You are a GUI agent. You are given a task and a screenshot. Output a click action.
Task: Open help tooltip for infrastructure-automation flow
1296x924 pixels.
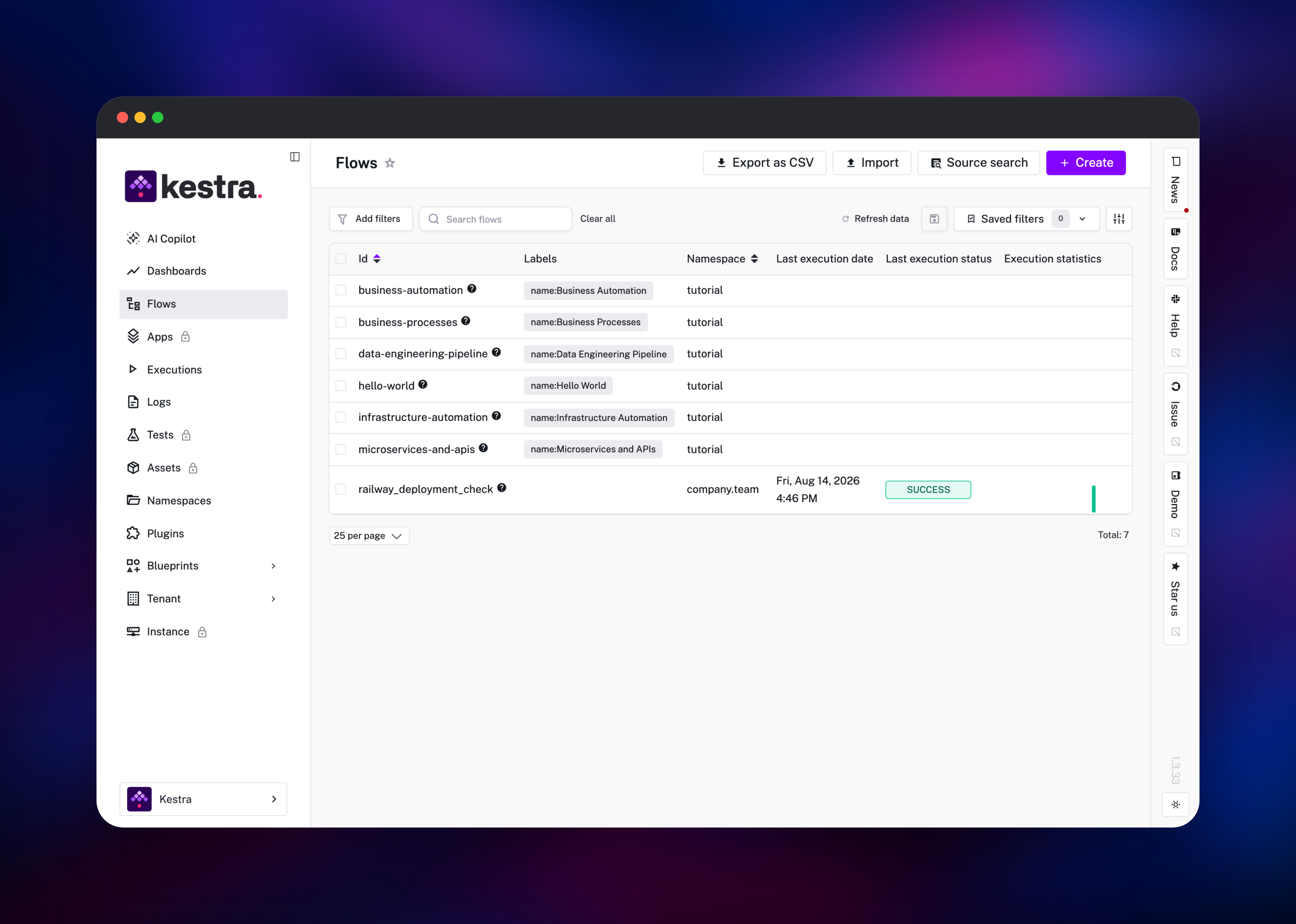(x=496, y=416)
